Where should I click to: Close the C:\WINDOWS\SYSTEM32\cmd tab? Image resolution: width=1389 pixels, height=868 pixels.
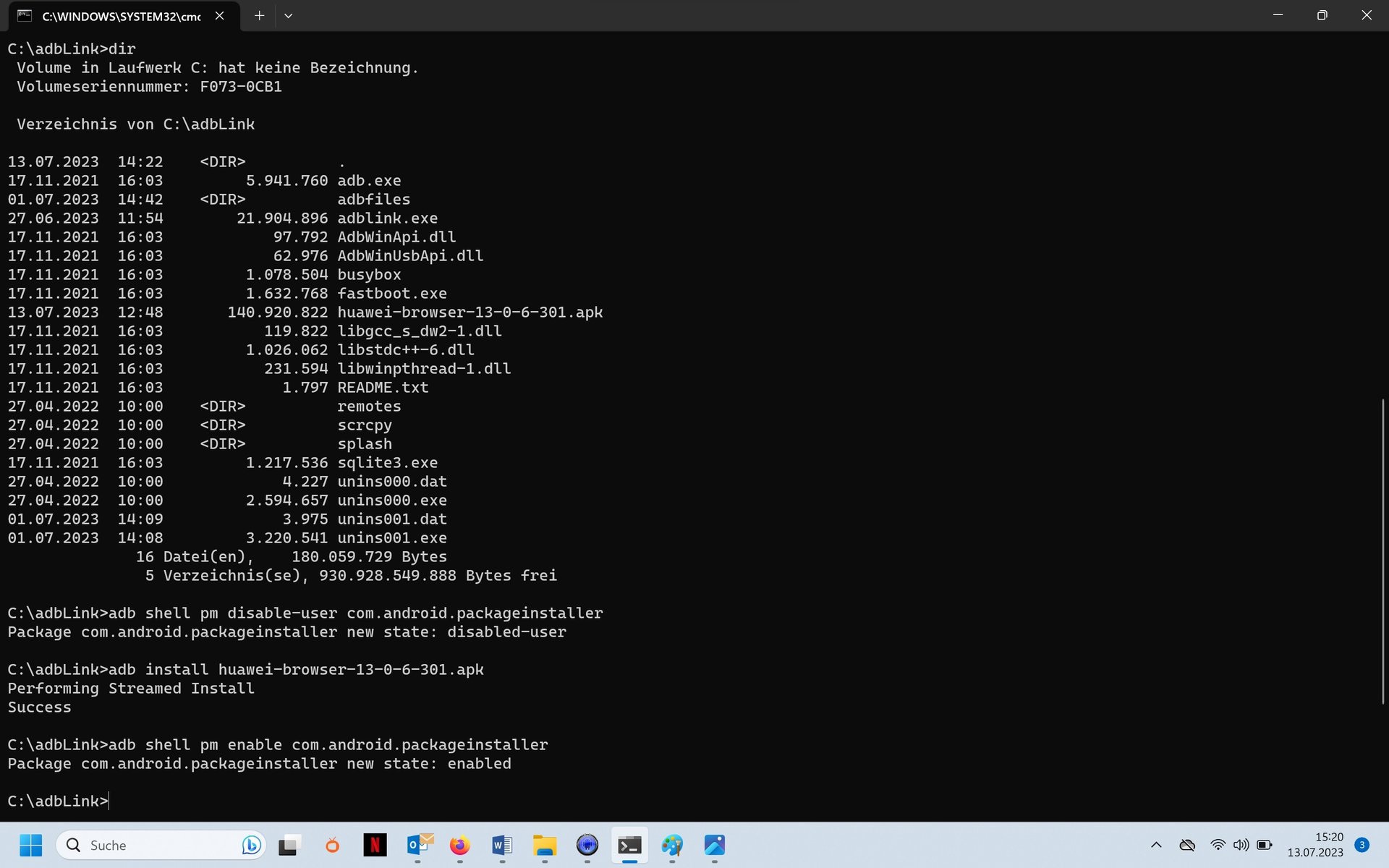pyautogui.click(x=220, y=15)
